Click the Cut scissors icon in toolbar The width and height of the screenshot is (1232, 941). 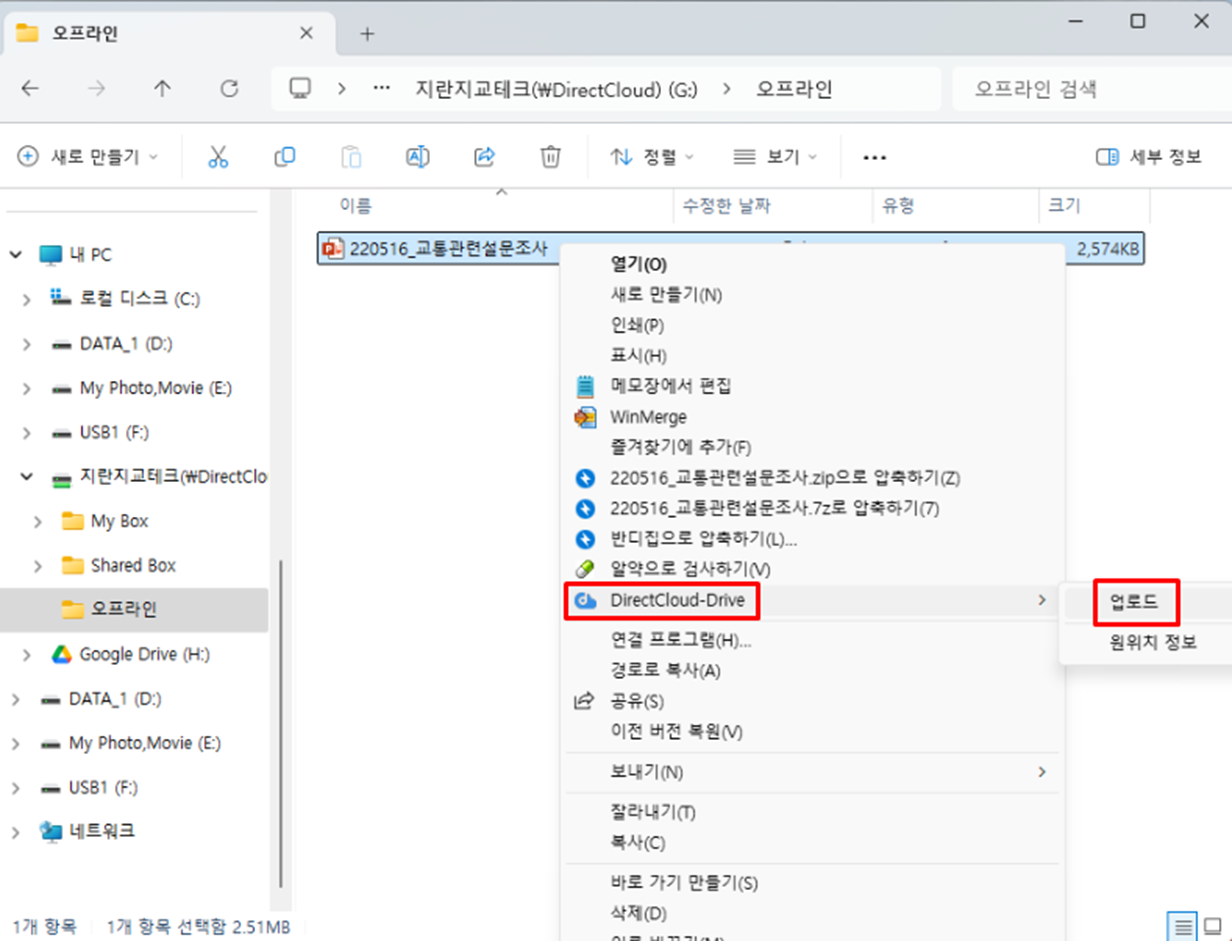[x=218, y=157]
